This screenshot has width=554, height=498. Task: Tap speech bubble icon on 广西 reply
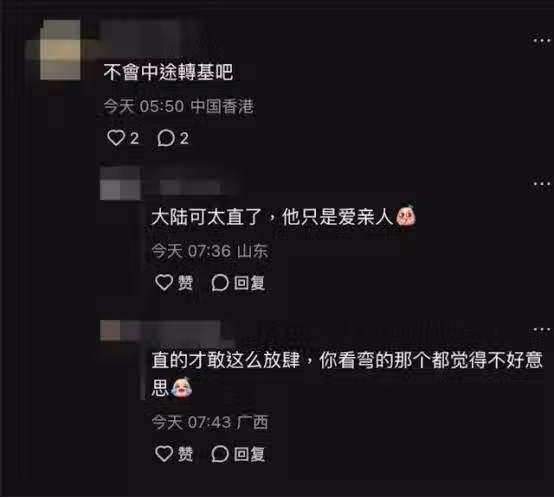[220, 453]
